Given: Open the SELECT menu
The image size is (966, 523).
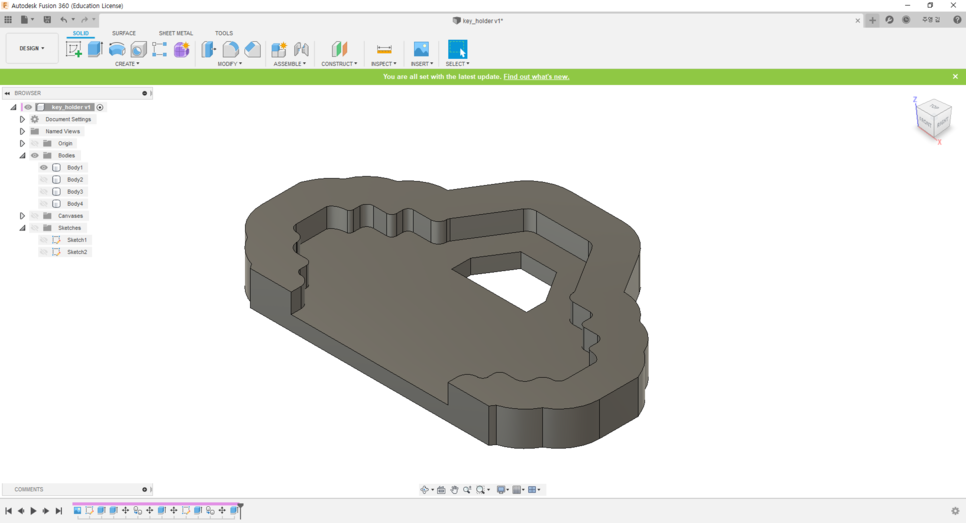Looking at the screenshot, I should click(457, 63).
